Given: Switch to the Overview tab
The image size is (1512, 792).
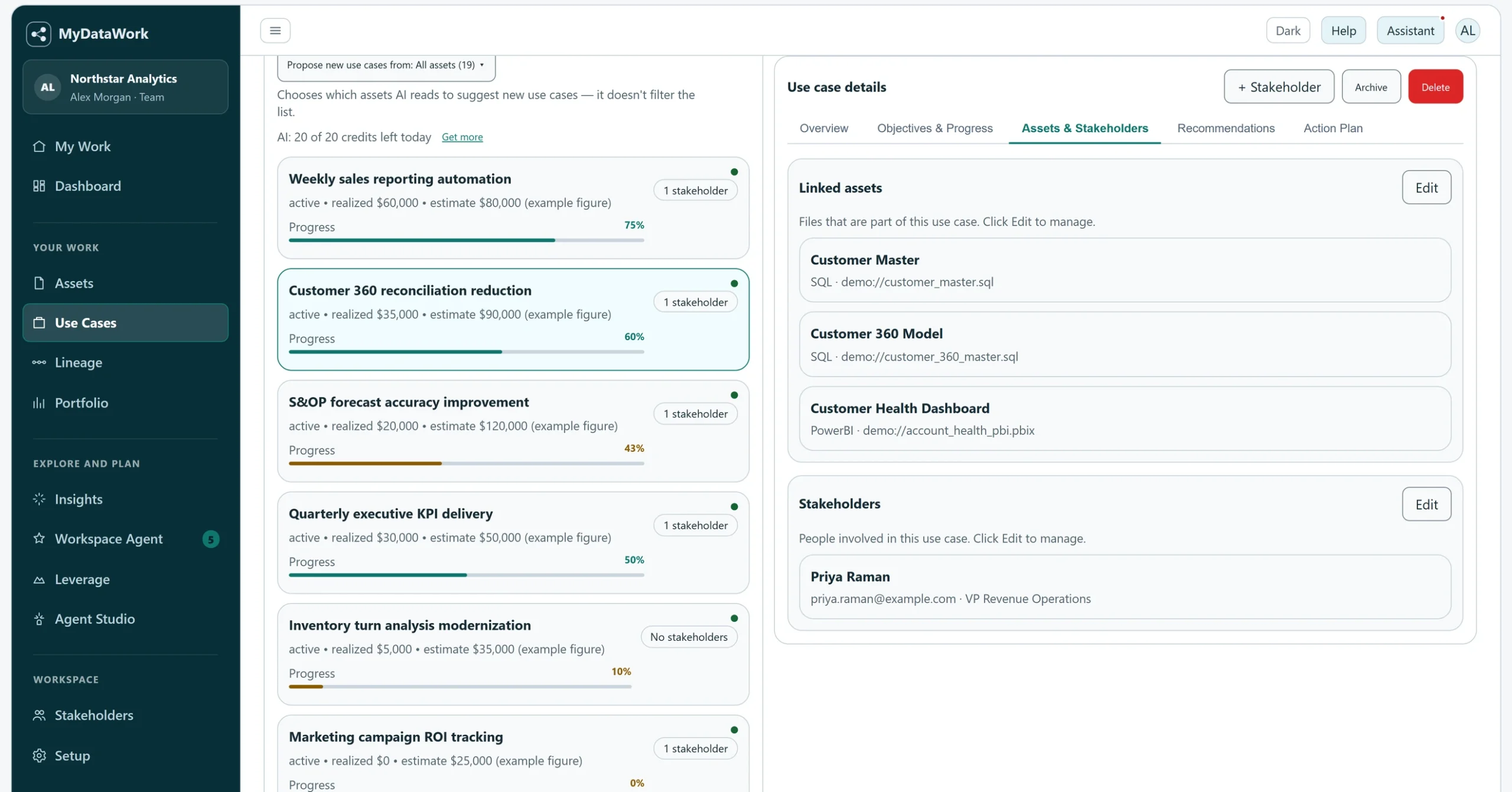Looking at the screenshot, I should [x=823, y=128].
